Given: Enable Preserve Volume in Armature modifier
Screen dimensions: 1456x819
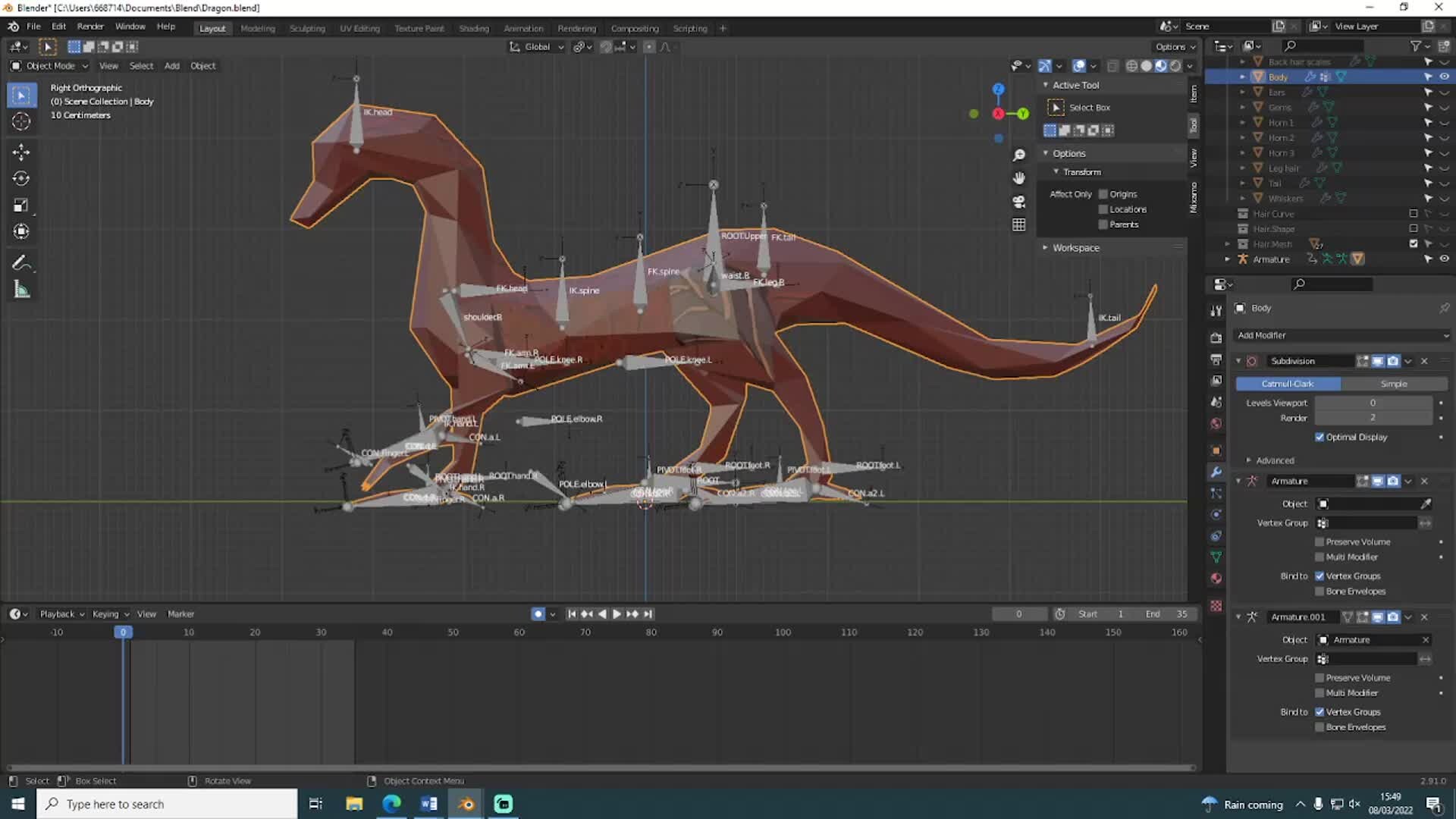Looking at the screenshot, I should coord(1319,541).
